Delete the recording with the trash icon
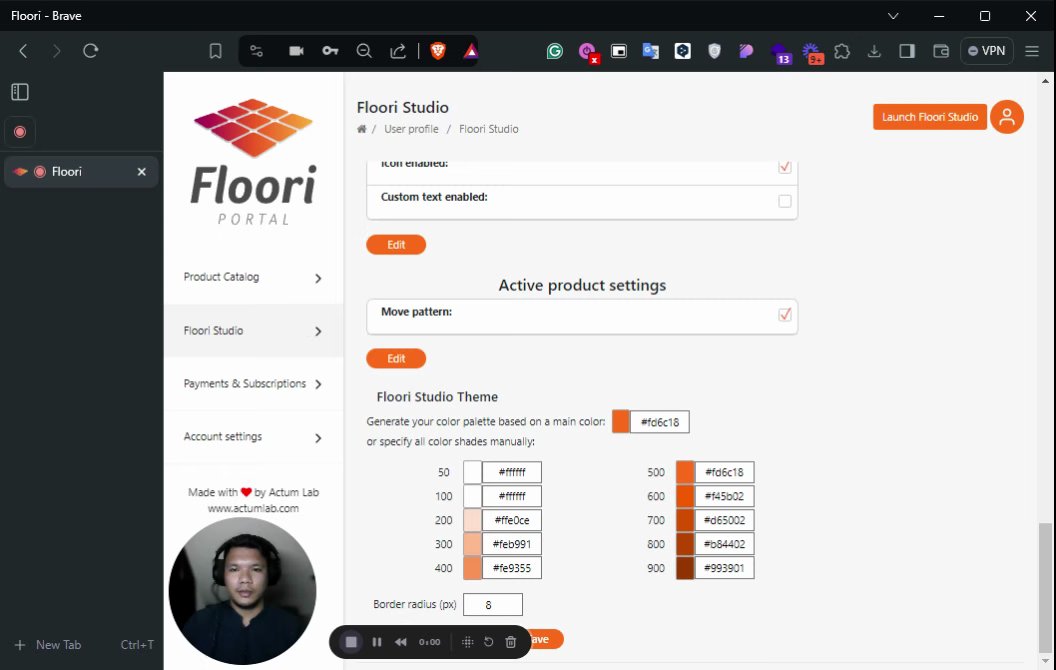This screenshot has height=670, width=1056. (x=510, y=642)
